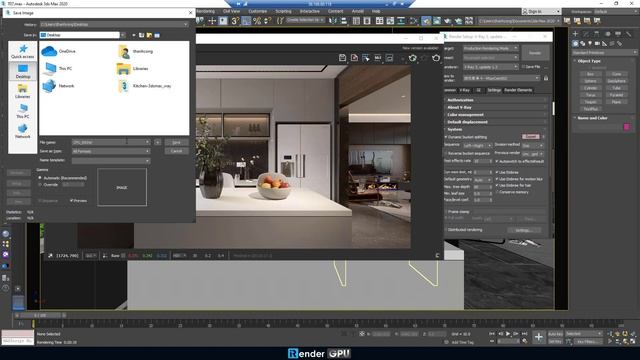Select the Cameras category icon
The image size is (640, 360).
(x=598, y=43)
